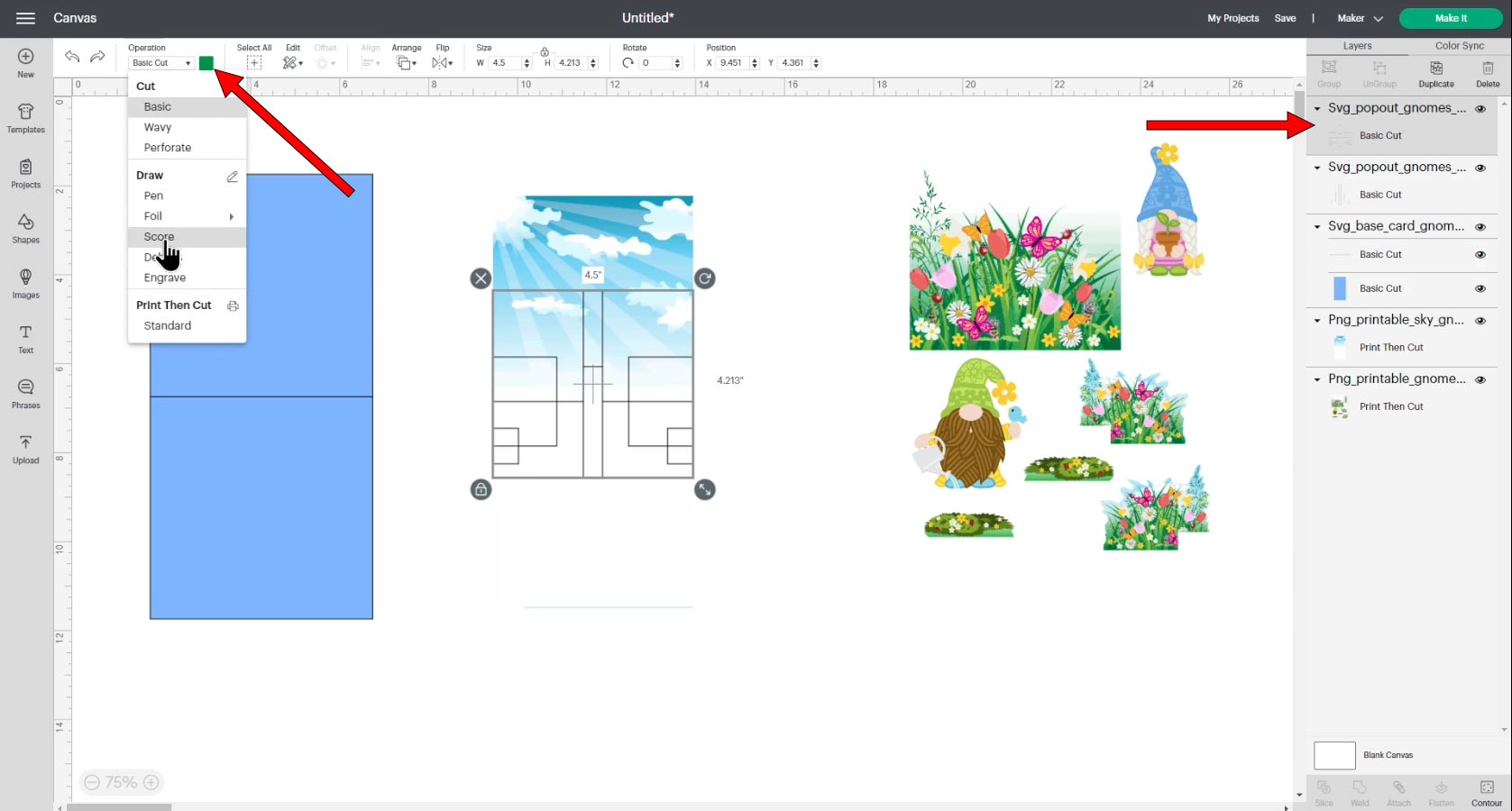This screenshot has width=1512, height=811.
Task: Click the Undo arrow
Action: [72, 57]
